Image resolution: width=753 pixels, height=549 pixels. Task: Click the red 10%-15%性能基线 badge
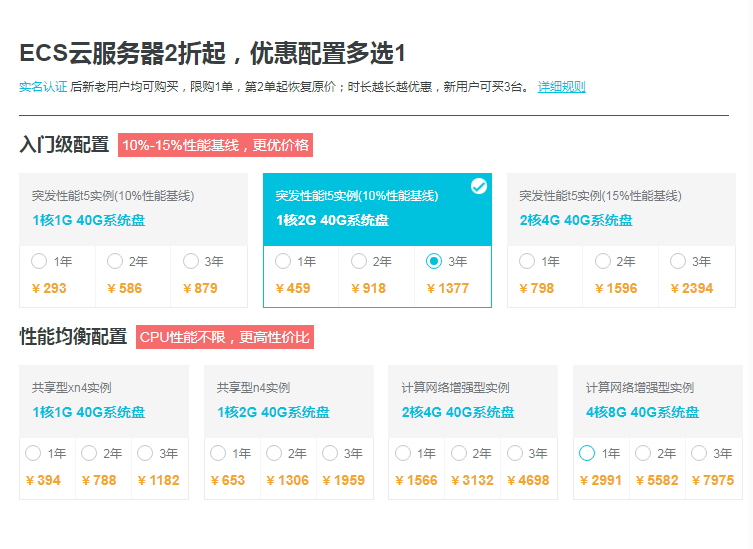coord(215,145)
